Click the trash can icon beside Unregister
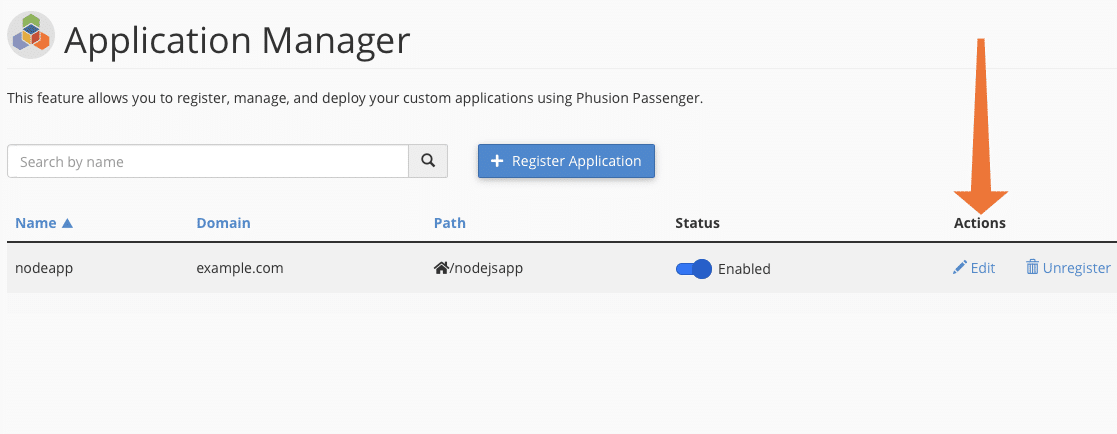This screenshot has height=434, width=1117. (1032, 268)
